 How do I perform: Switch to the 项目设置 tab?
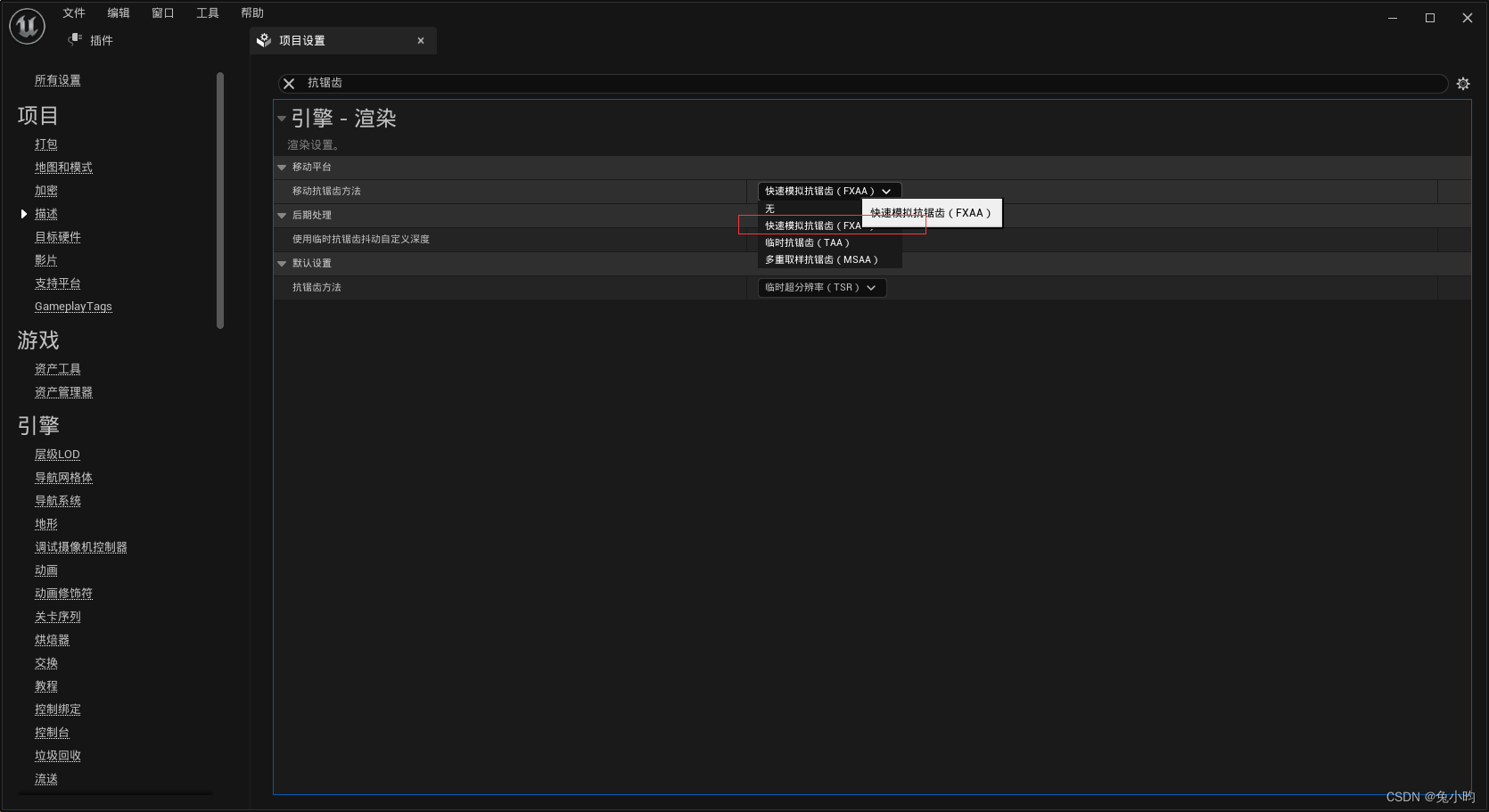coord(343,40)
